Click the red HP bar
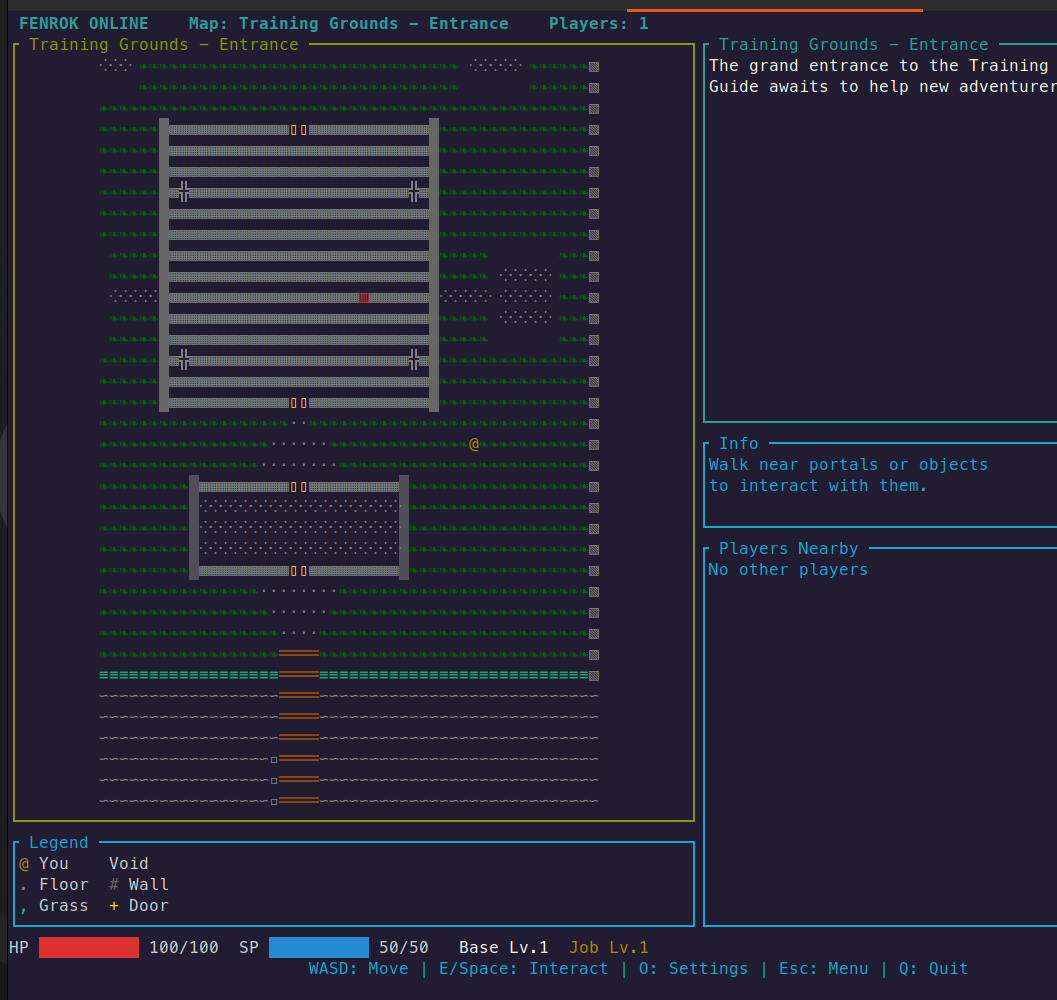The image size is (1057, 1000). 89,948
